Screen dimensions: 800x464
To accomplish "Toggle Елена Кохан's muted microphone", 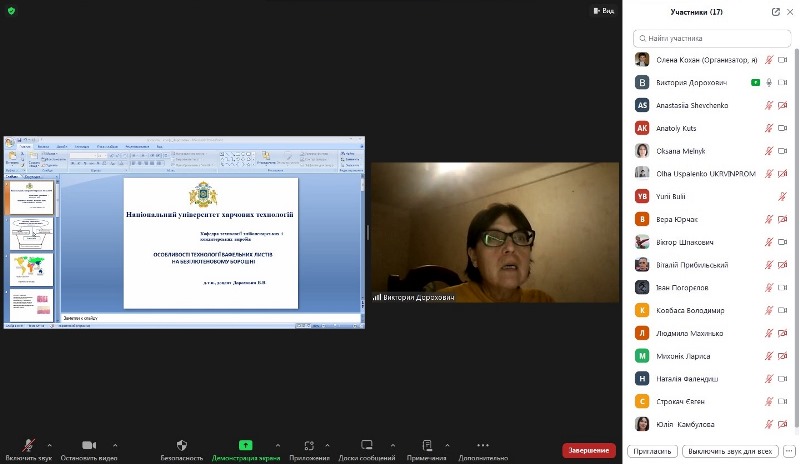I will pyautogui.click(x=769, y=60).
